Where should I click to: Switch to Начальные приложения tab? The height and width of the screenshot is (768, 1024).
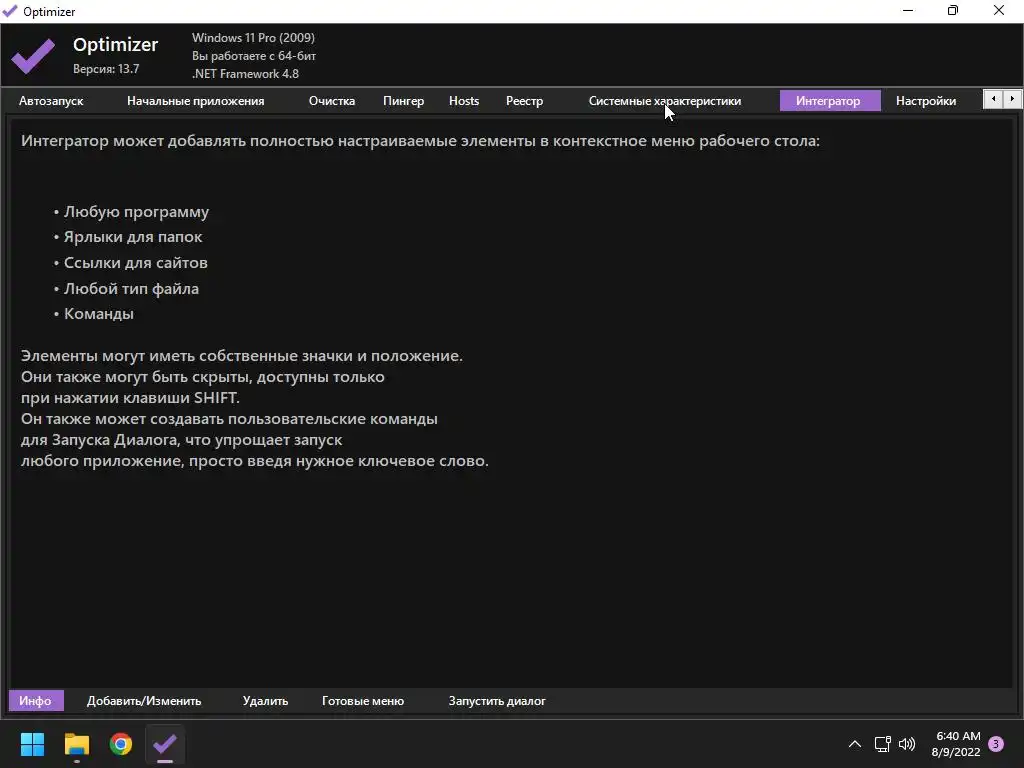click(195, 101)
